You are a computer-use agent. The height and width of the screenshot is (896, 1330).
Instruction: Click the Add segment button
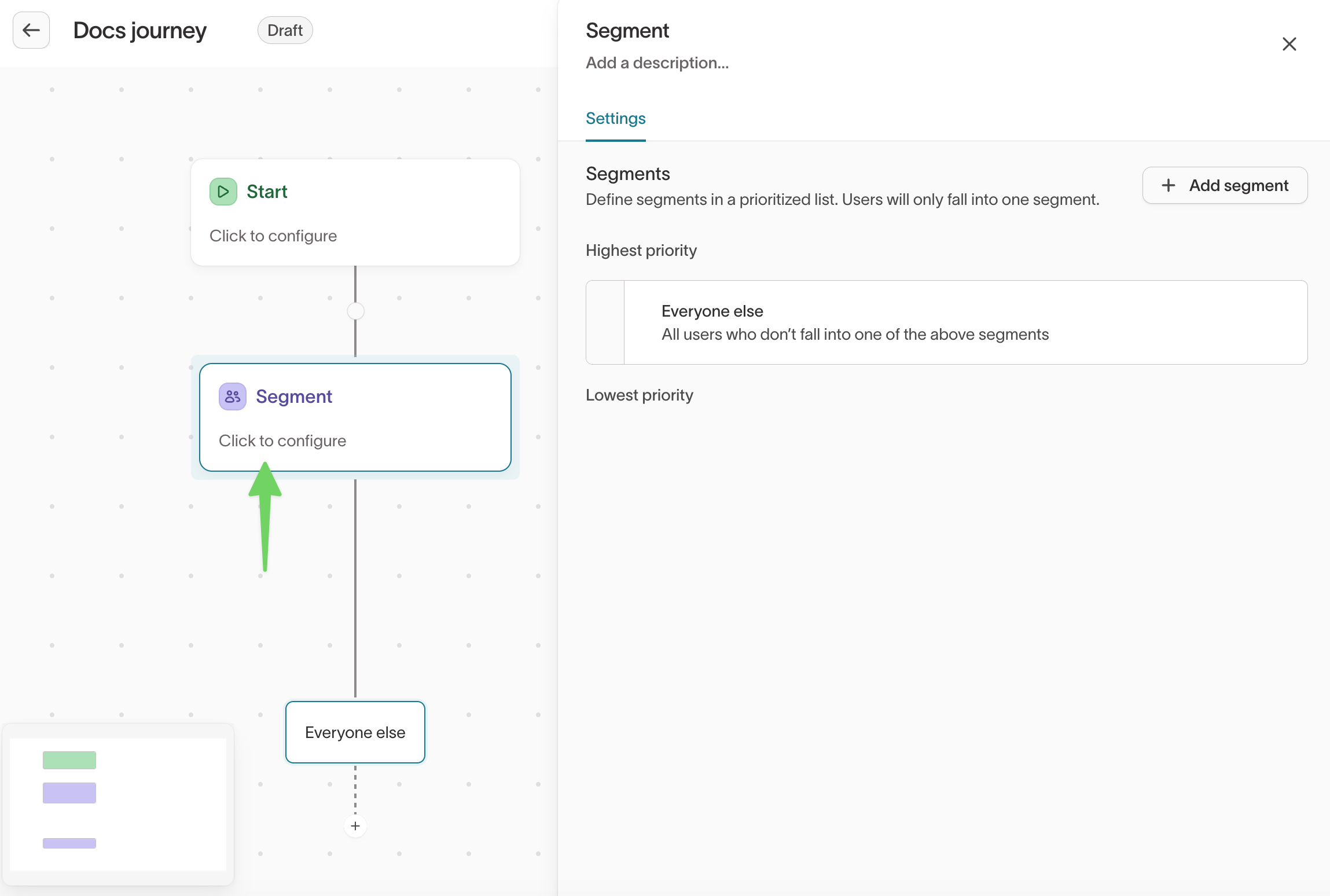pos(1225,185)
